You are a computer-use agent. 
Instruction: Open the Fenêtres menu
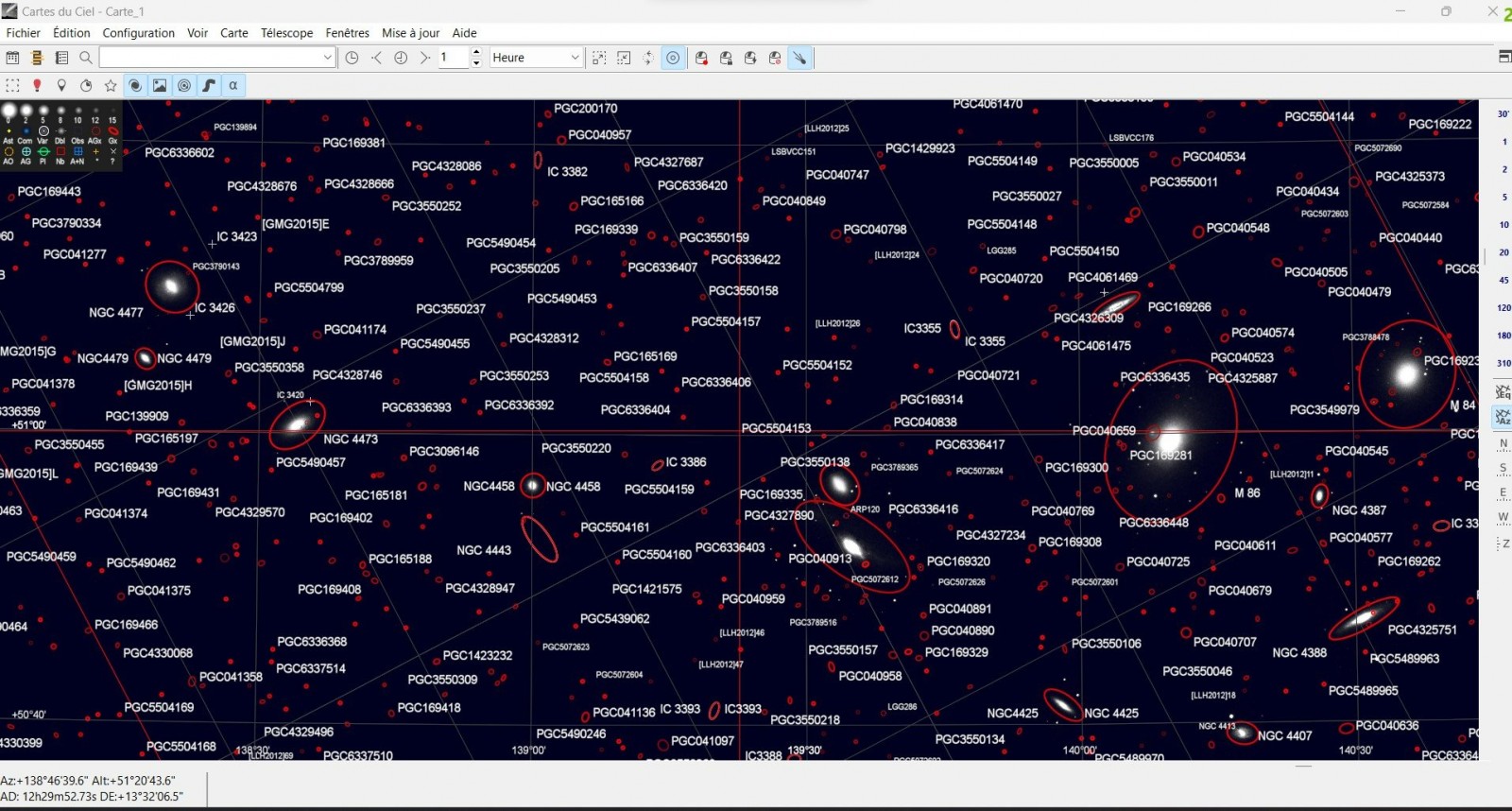pos(348,33)
